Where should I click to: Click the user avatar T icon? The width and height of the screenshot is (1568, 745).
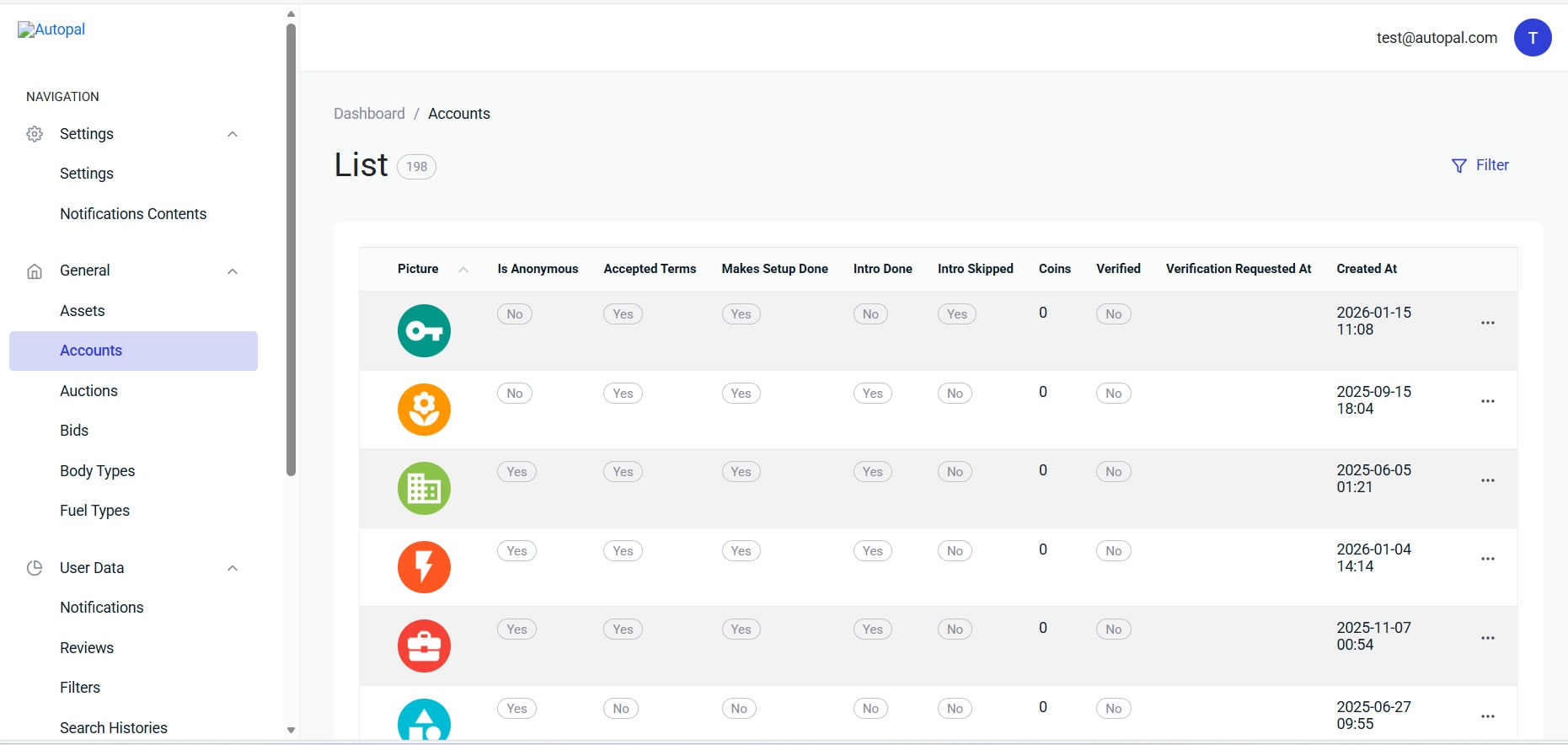[x=1532, y=38]
